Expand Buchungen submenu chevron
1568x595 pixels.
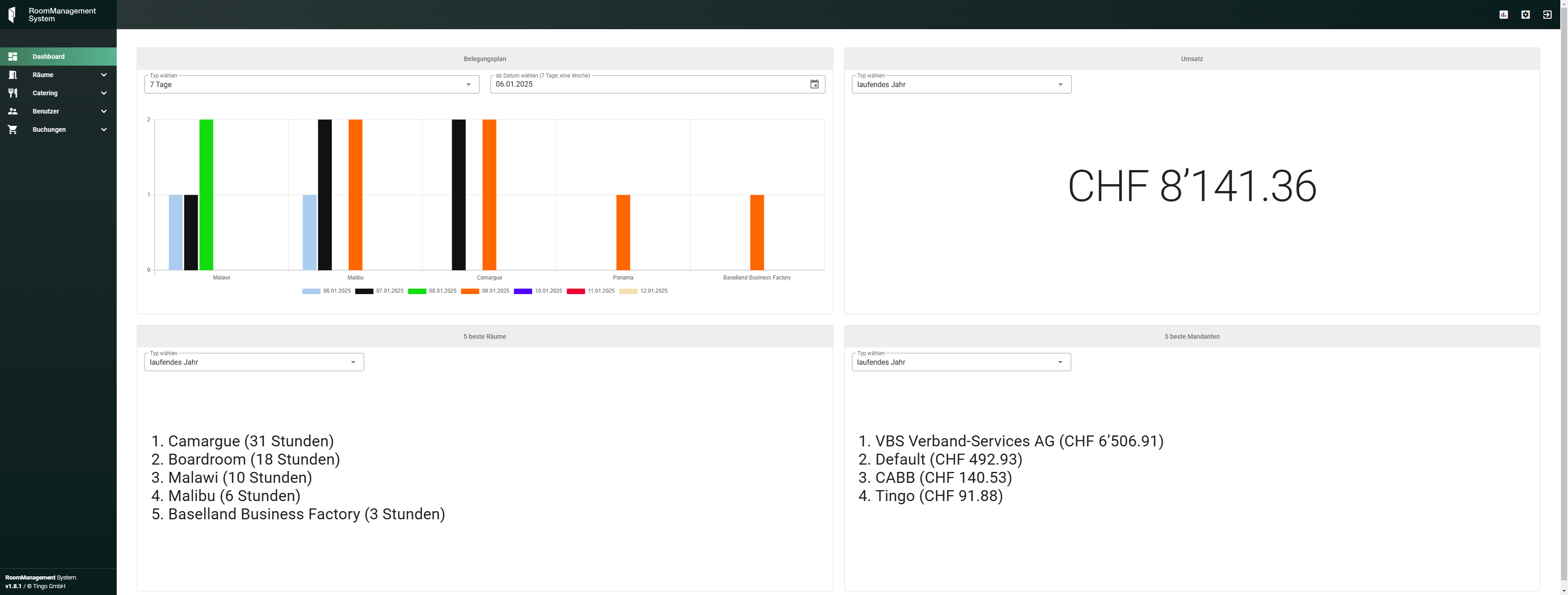103,130
